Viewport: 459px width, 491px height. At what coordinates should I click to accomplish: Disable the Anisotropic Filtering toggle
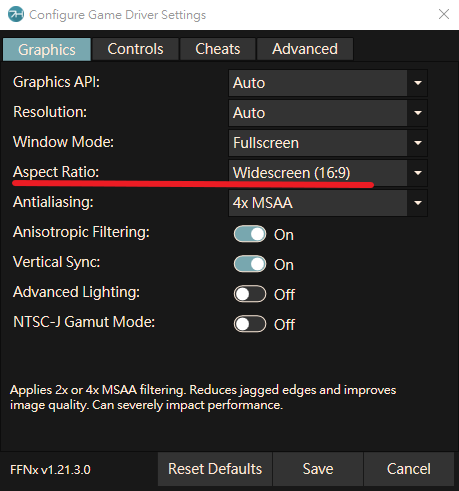(x=250, y=234)
